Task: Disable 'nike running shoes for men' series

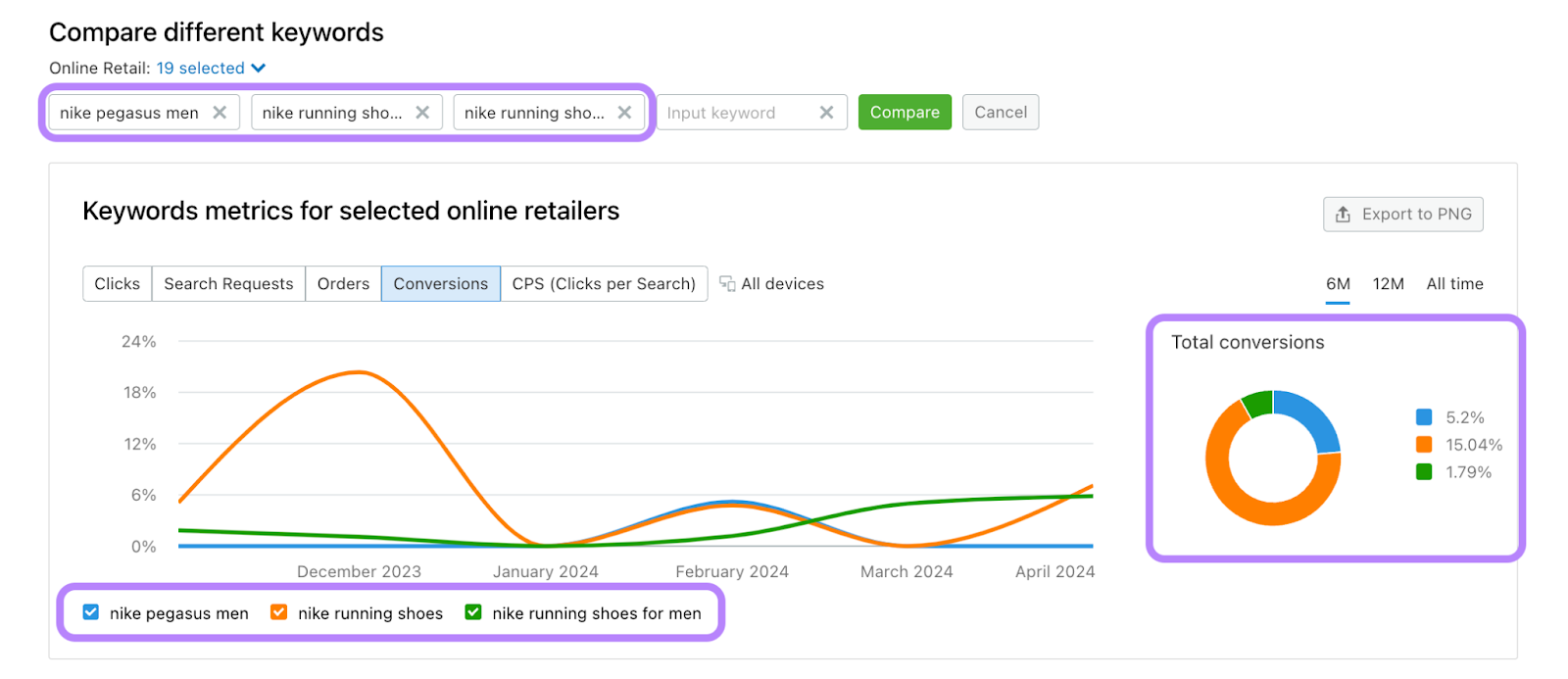Action: 473,612
